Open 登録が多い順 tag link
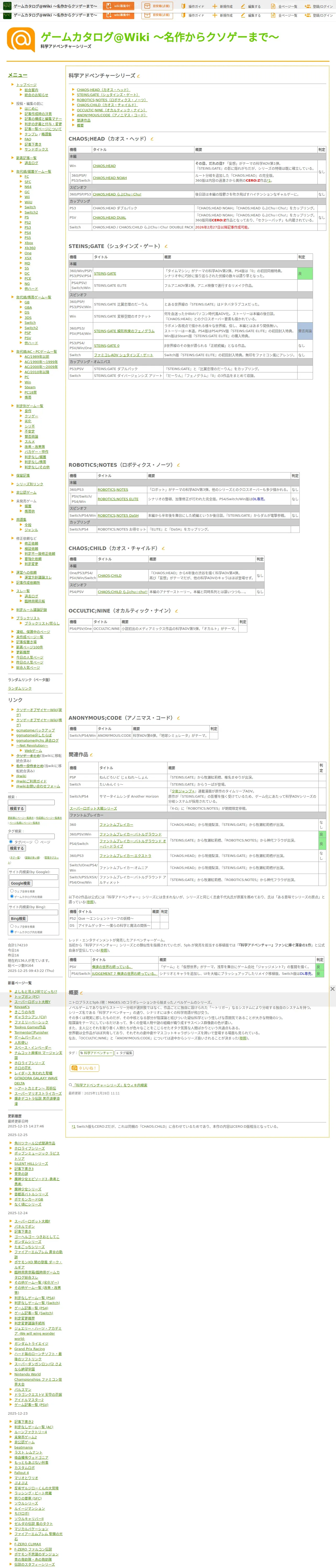 (x=32, y=858)
